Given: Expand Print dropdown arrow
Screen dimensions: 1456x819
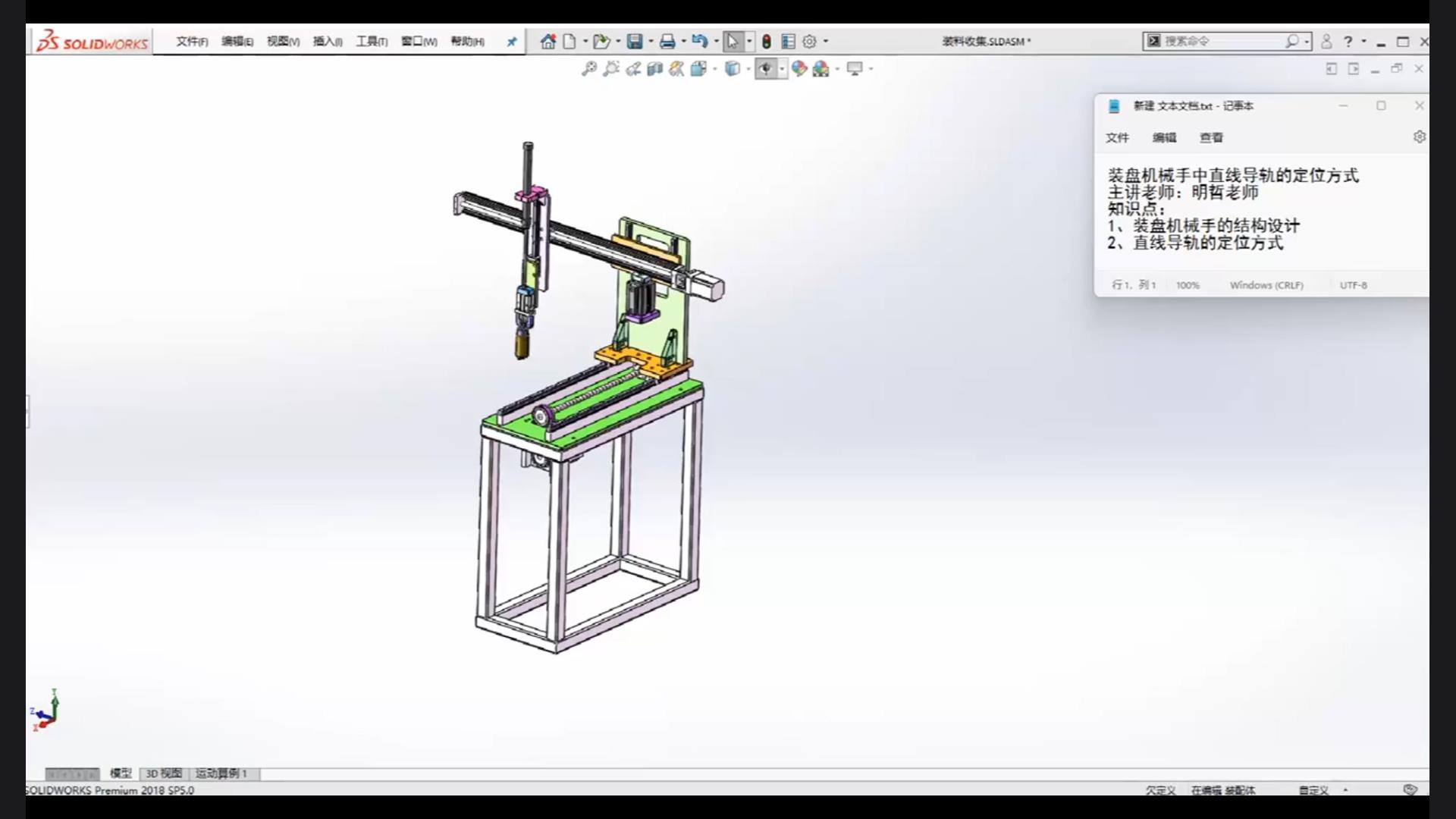Looking at the screenshot, I should pos(683,42).
